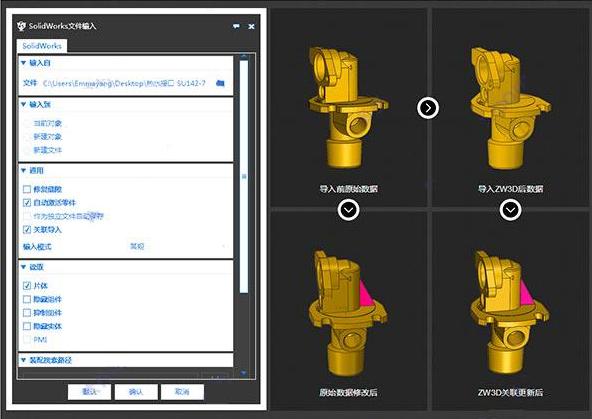
Task: Click the 导入前原始数据 caption
Action: 348,189
